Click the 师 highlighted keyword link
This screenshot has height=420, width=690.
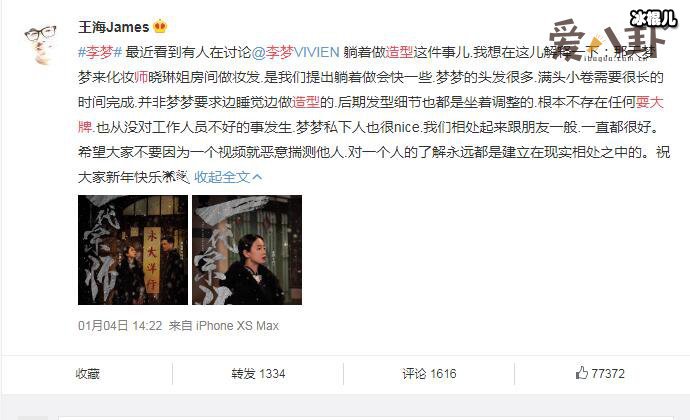[x=141, y=77]
